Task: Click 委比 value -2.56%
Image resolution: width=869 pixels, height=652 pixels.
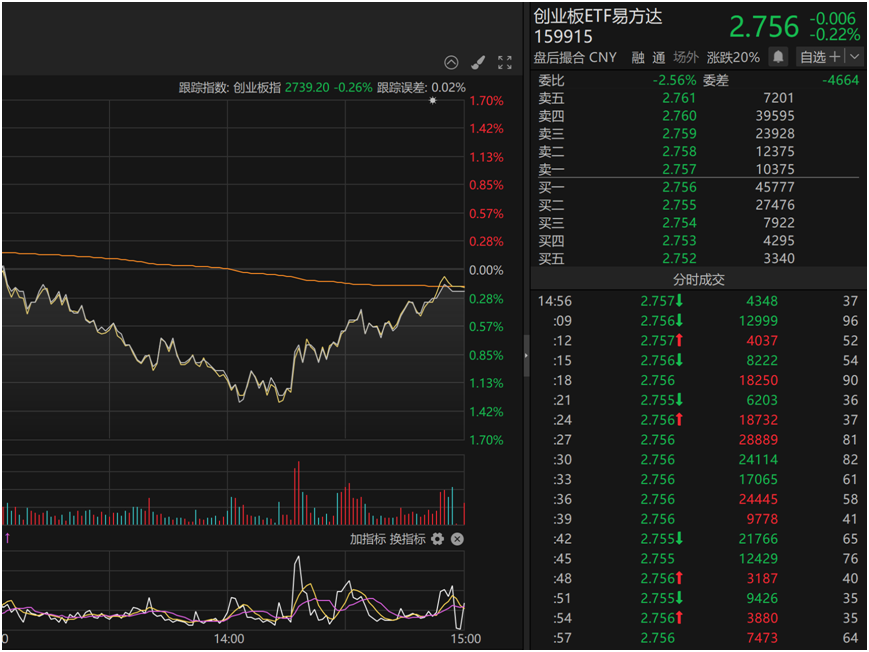Action: tap(674, 80)
